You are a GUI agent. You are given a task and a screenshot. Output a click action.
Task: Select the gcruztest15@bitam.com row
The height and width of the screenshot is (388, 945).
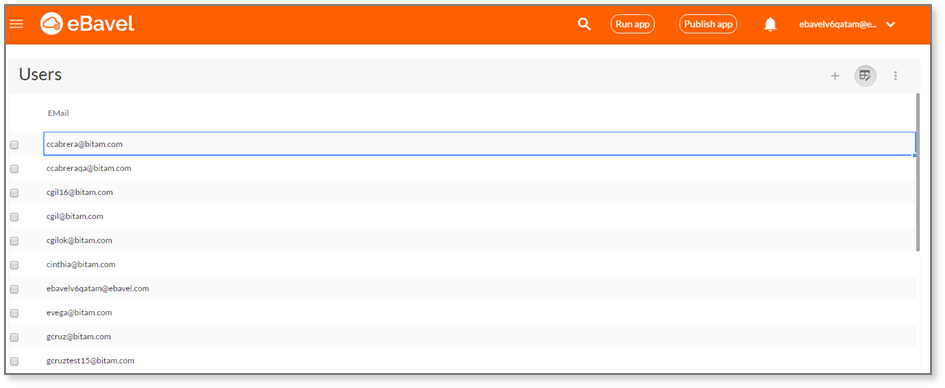pos(463,361)
